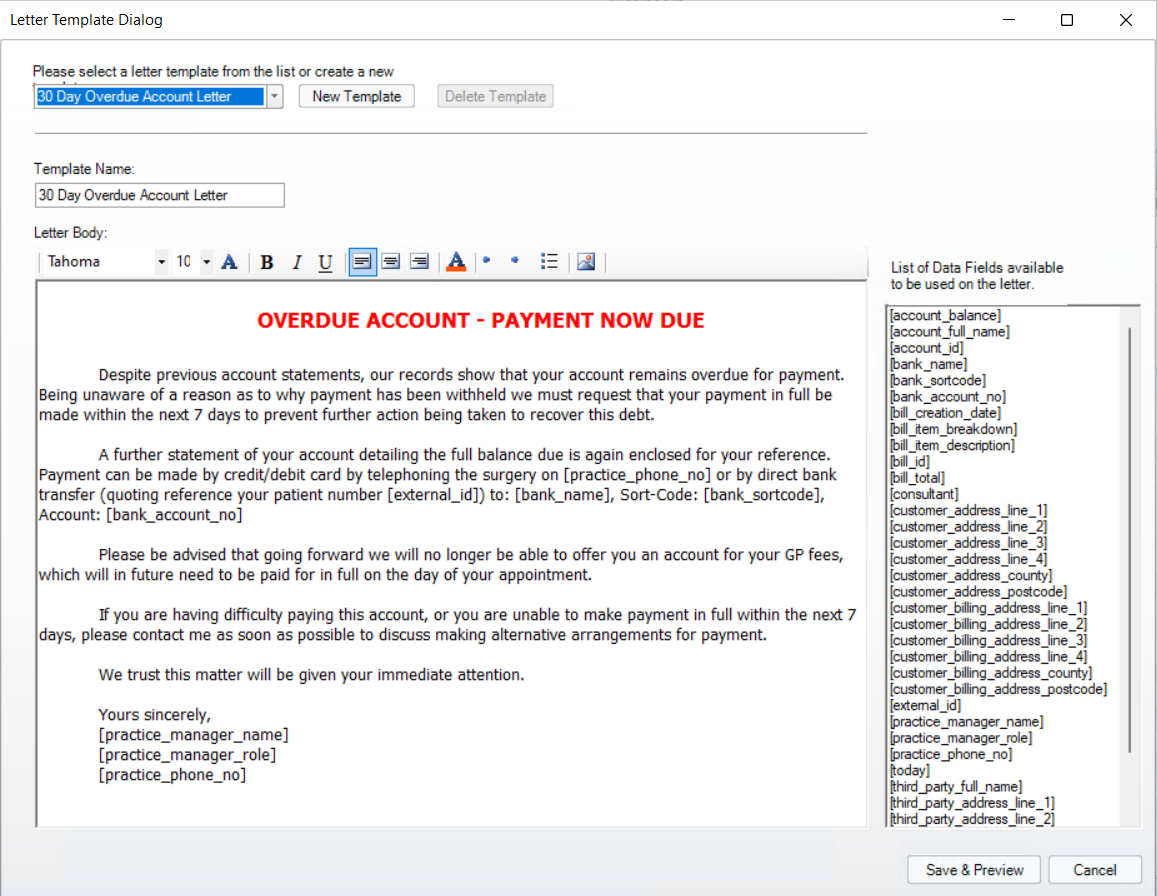
Task: Open the font size dropdown
Action: (x=206, y=262)
